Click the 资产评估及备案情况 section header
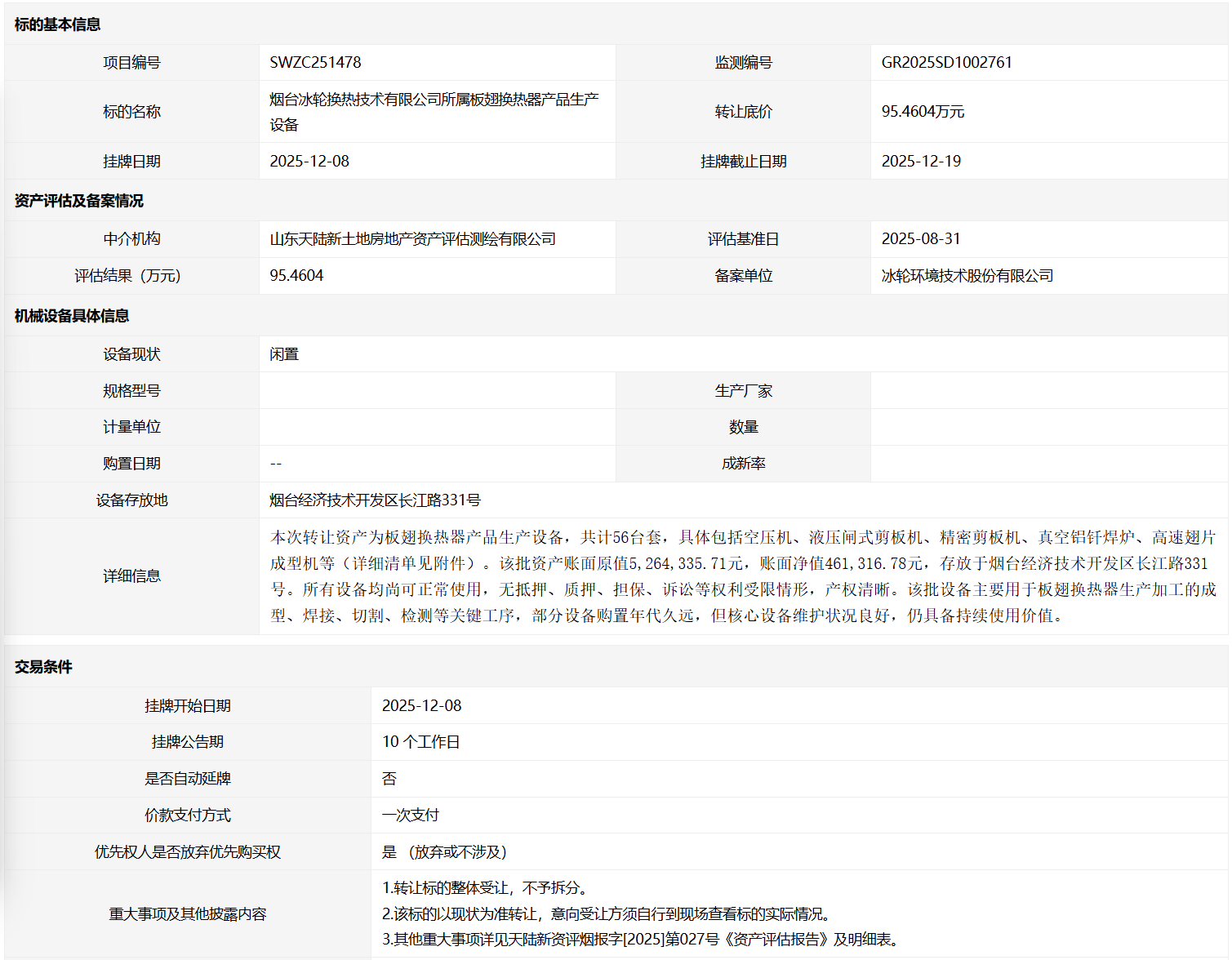The height and width of the screenshot is (960, 1232). 78,201
